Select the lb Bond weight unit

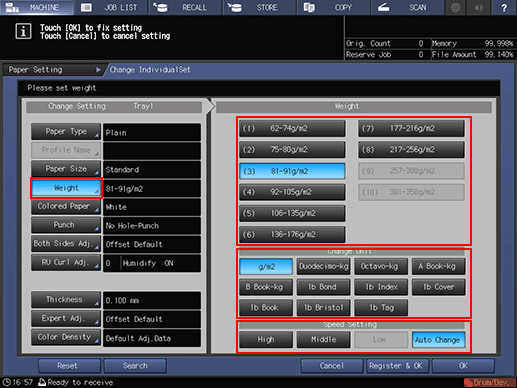click(x=323, y=287)
